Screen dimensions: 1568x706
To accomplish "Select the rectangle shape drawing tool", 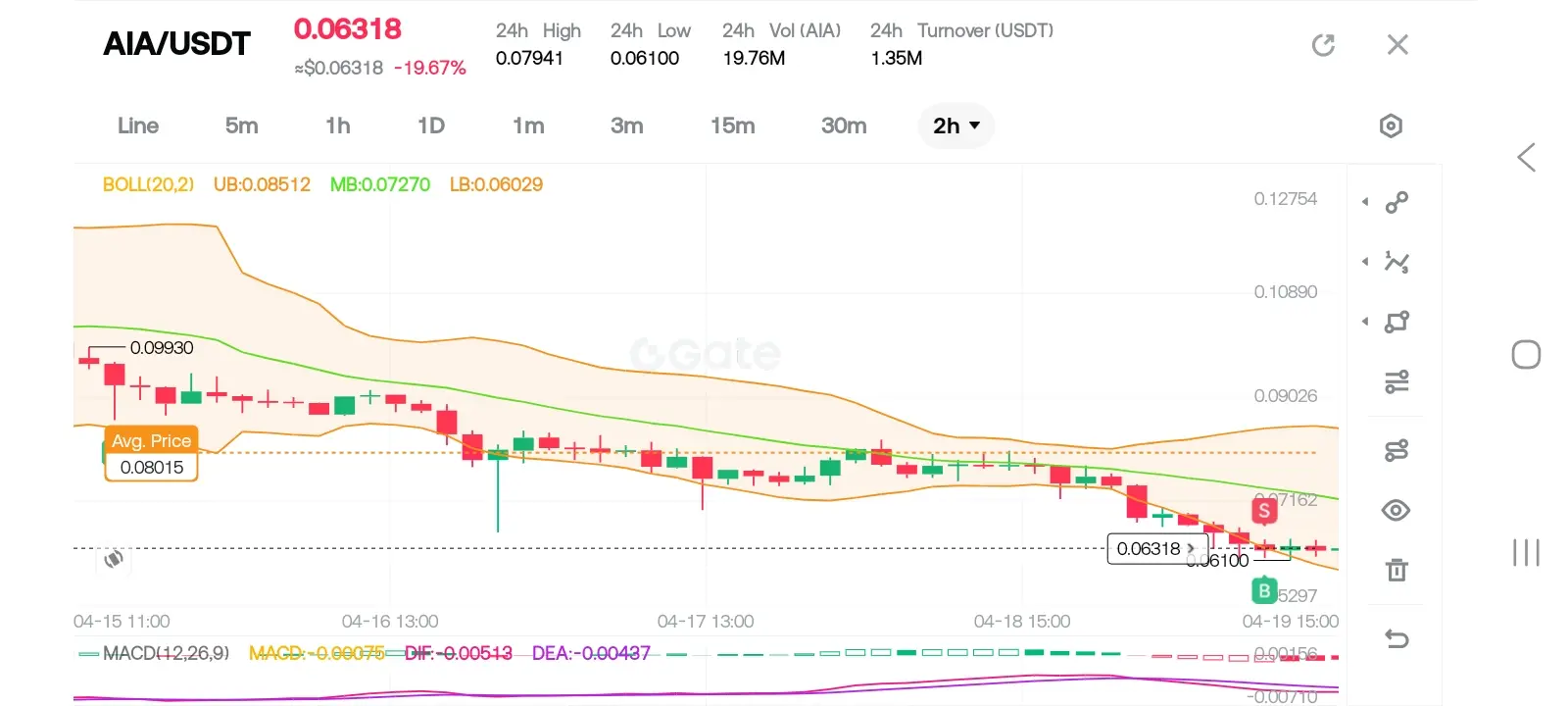I will point(1396,322).
